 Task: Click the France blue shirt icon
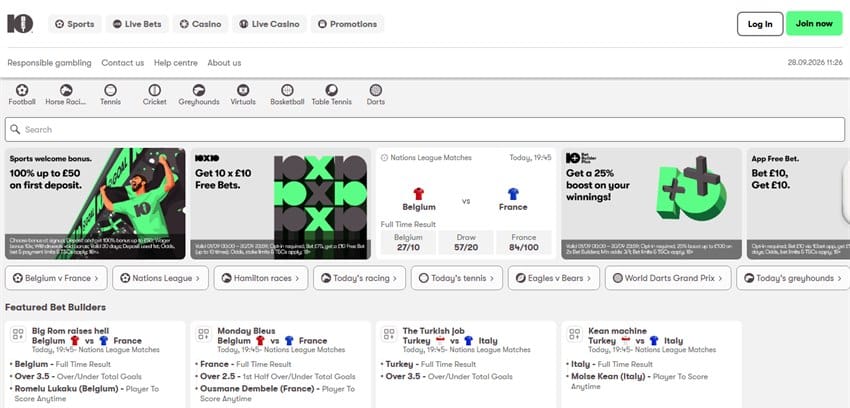coord(513,194)
